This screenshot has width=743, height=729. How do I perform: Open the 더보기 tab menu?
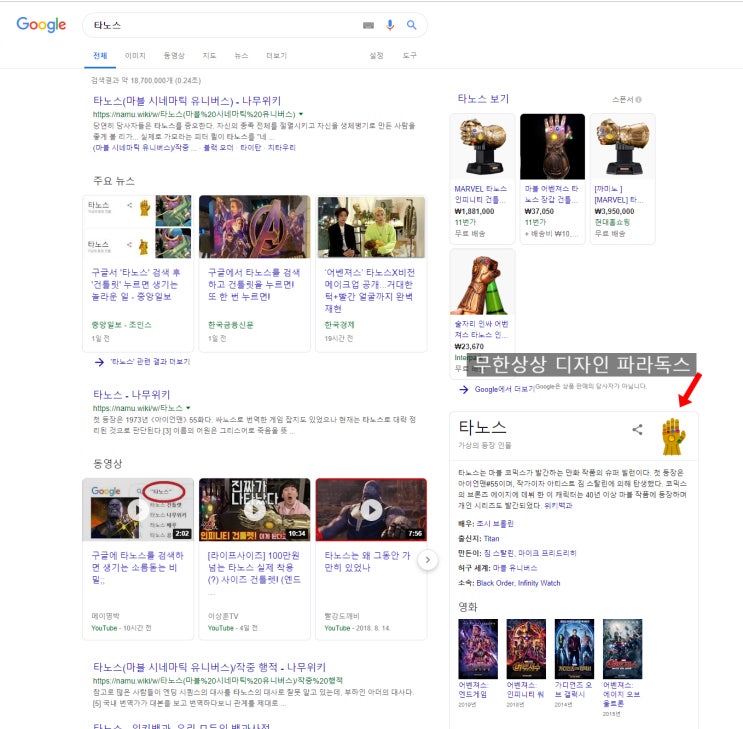(x=276, y=55)
